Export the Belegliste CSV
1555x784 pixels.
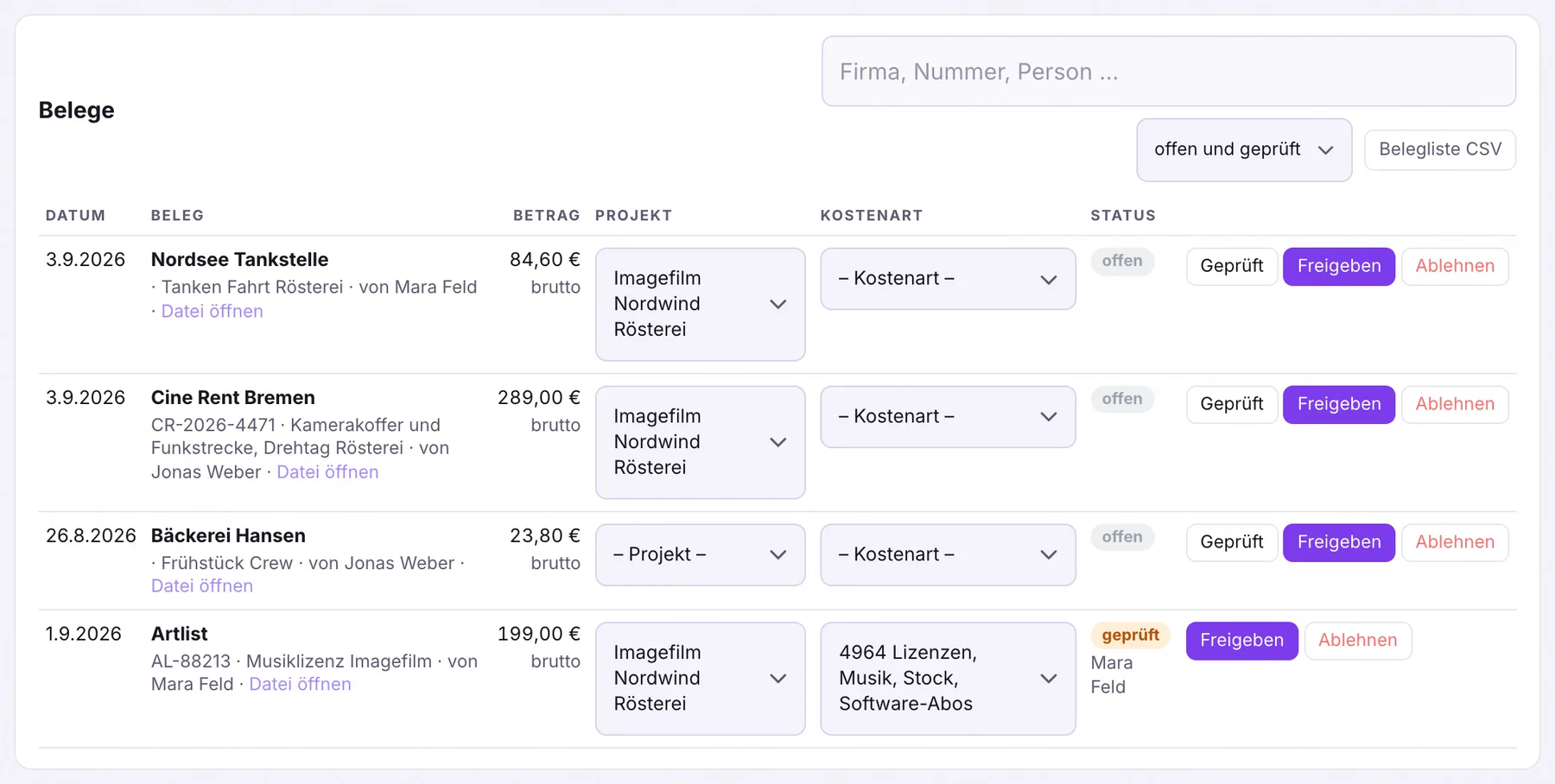(x=1440, y=149)
